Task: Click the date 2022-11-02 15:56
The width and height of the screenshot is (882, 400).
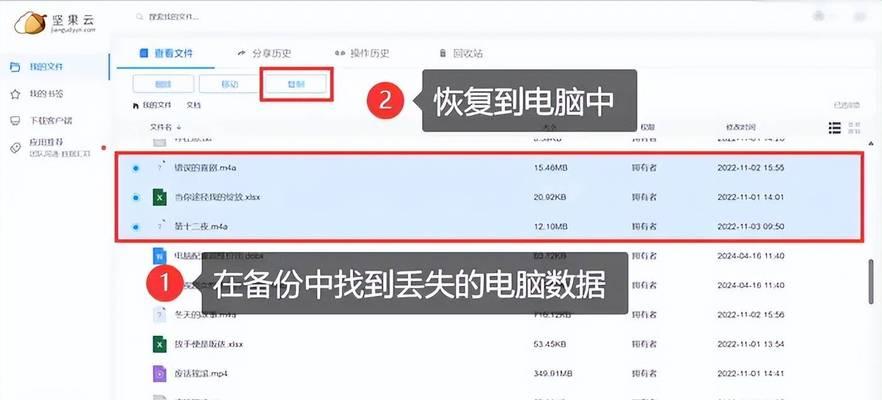Action: 750,314
